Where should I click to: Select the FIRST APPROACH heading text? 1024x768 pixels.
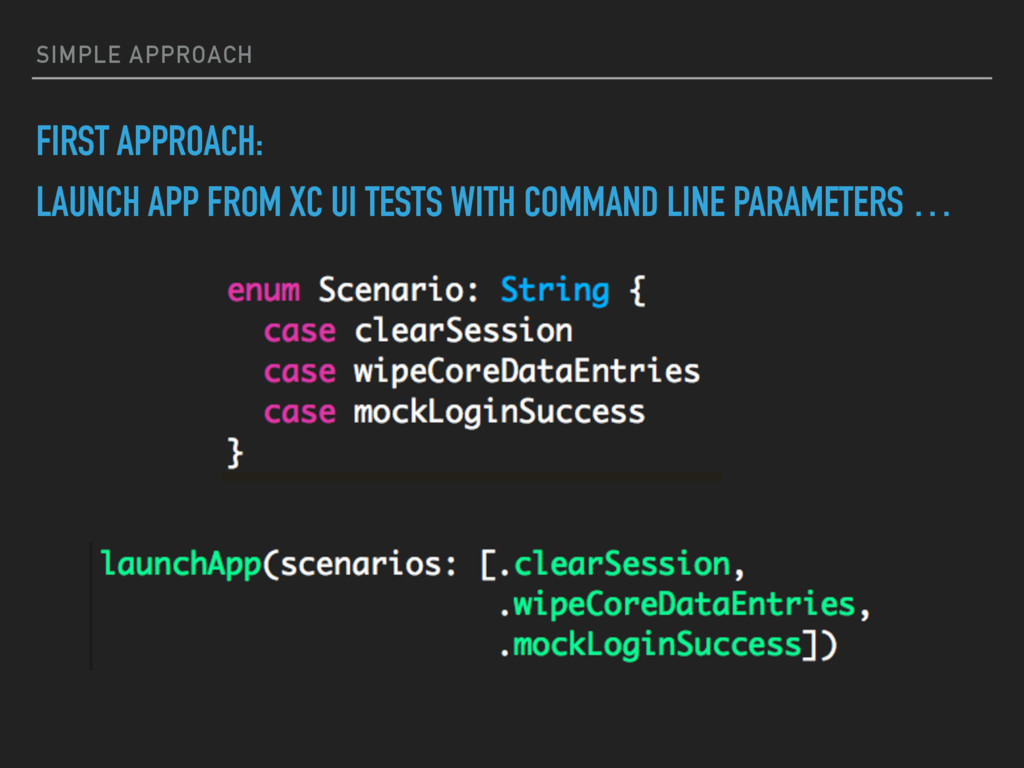click(150, 141)
